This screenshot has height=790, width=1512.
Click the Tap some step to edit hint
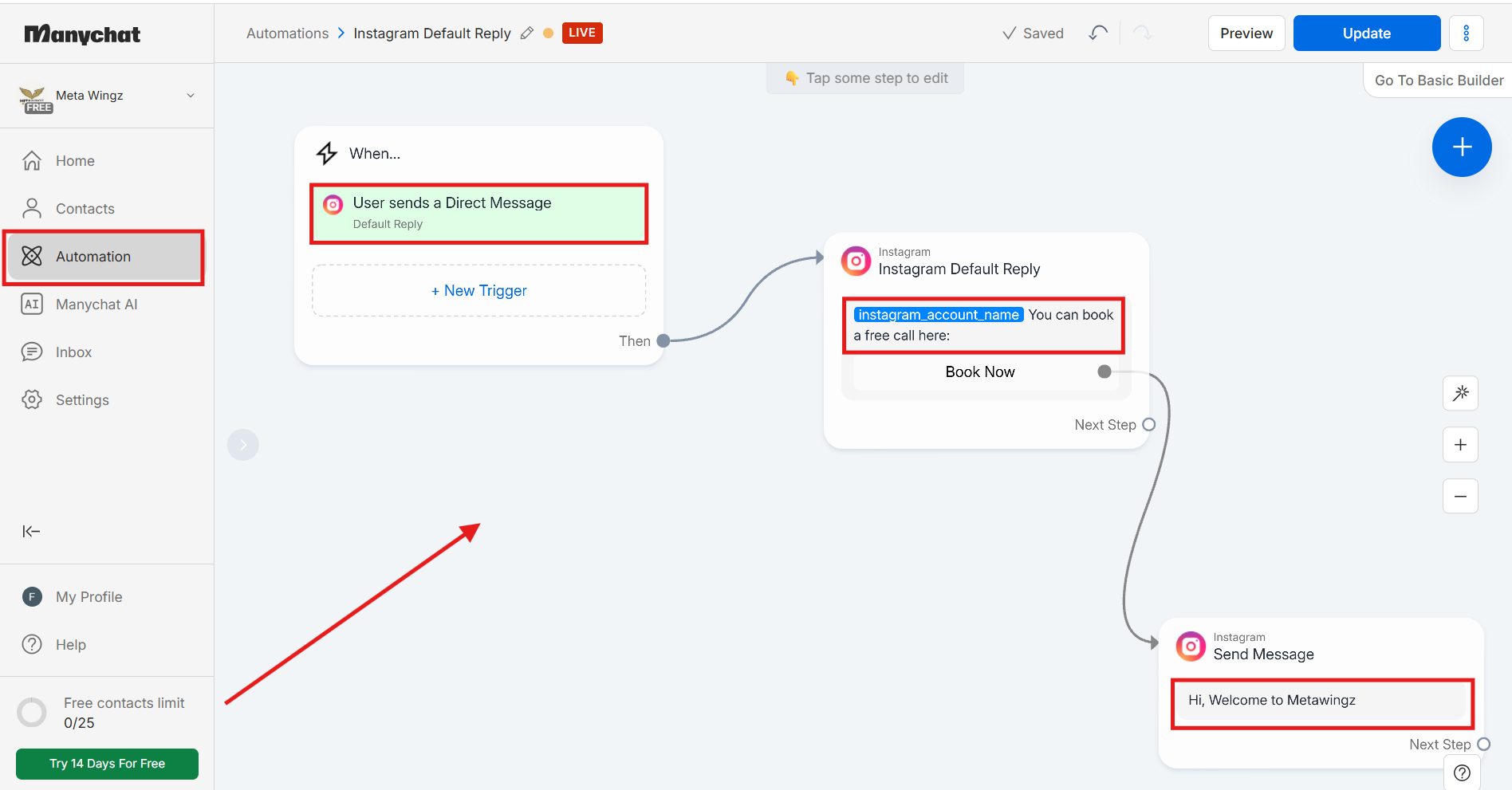pyautogui.click(x=865, y=78)
